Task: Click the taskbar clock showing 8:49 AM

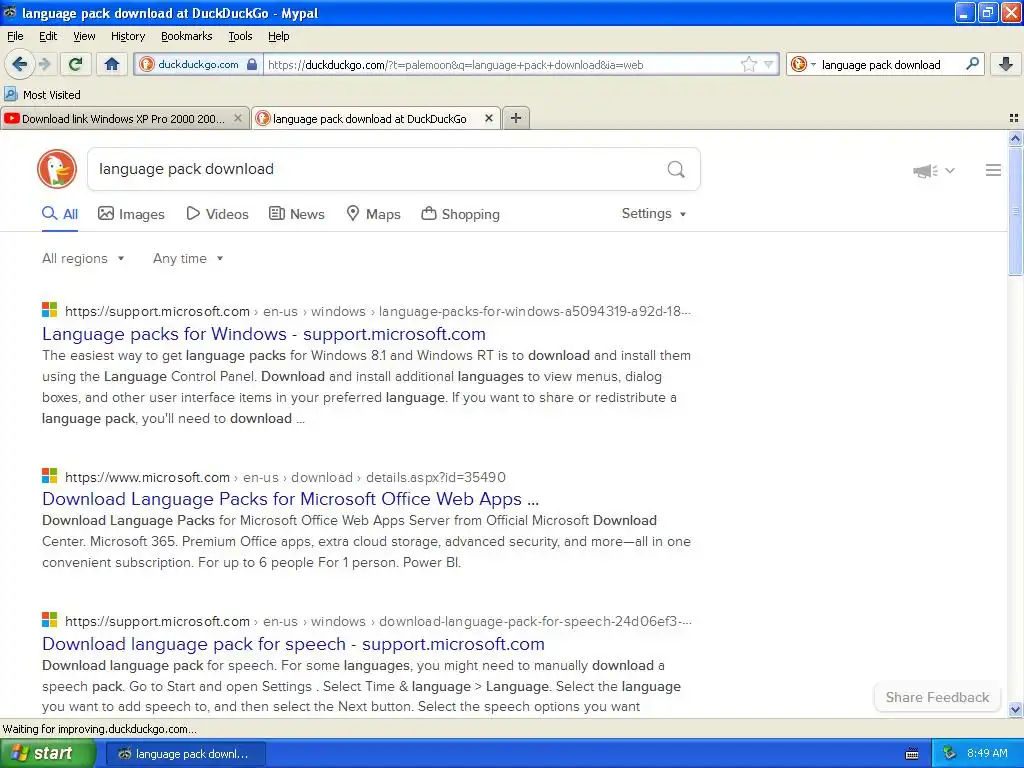Action: 987,754
